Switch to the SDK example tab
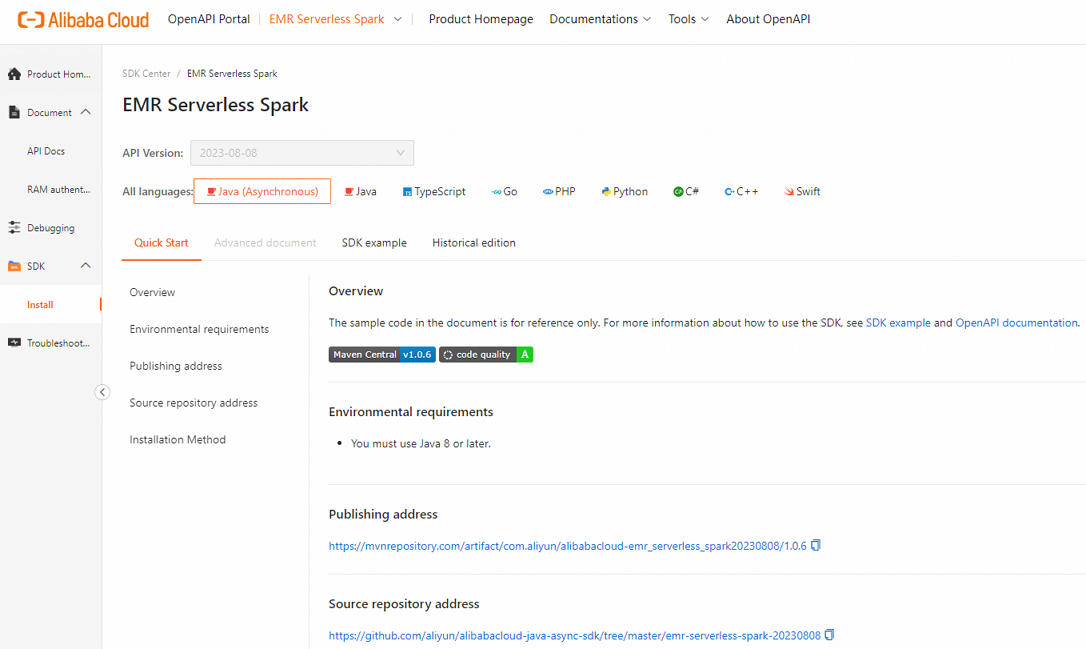Image resolution: width=1086 pixels, height=649 pixels. tap(374, 242)
